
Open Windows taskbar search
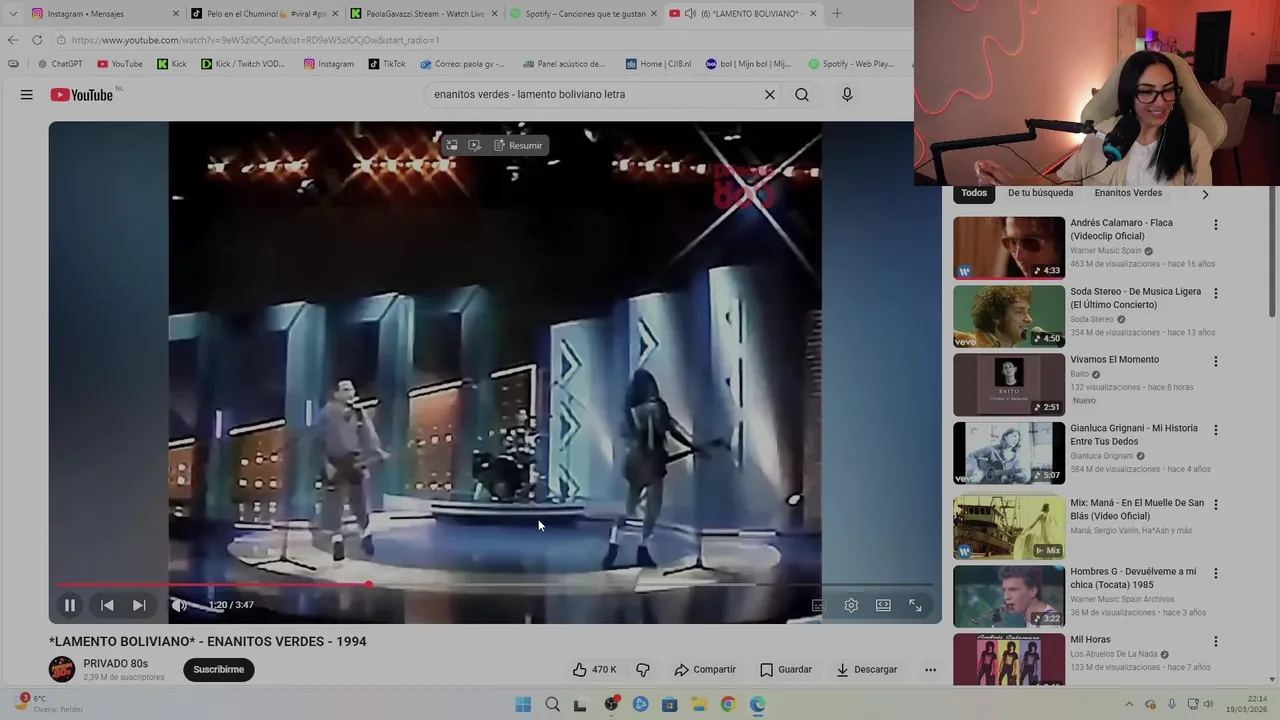(x=552, y=704)
